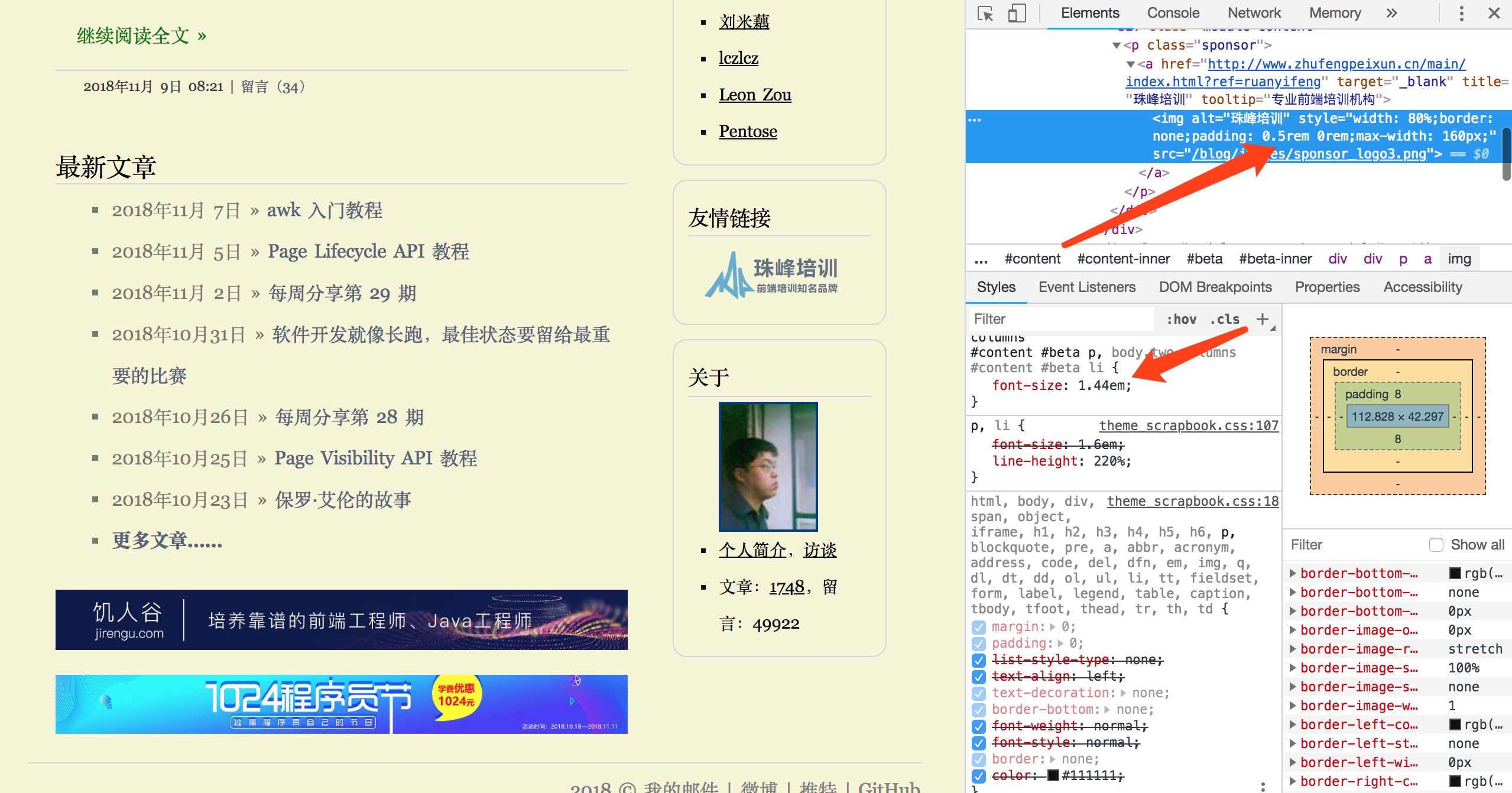Enable the Show all checkbox
The height and width of the screenshot is (793, 1512).
(x=1436, y=545)
